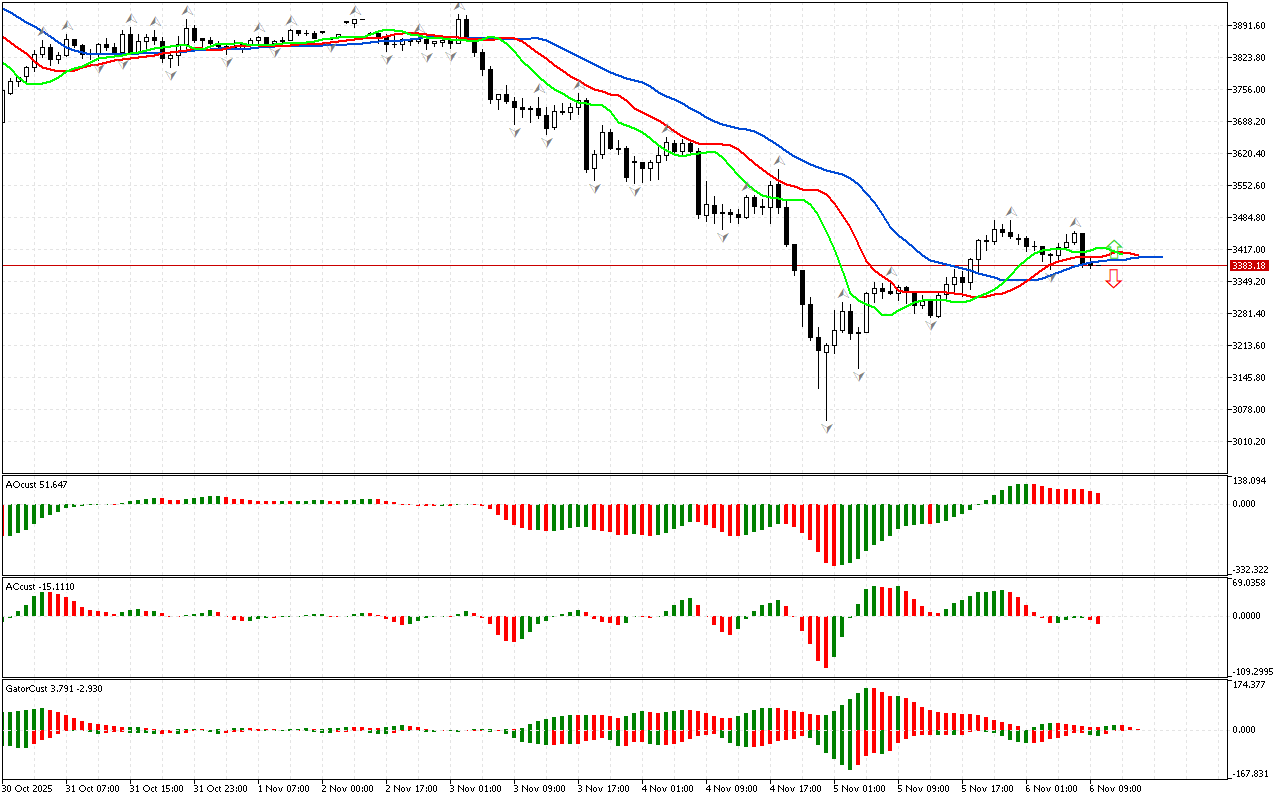This screenshot has width=1280, height=800.
Task: Select the fractal arrow below the lowest candle wick
Action: pyautogui.click(x=827, y=428)
